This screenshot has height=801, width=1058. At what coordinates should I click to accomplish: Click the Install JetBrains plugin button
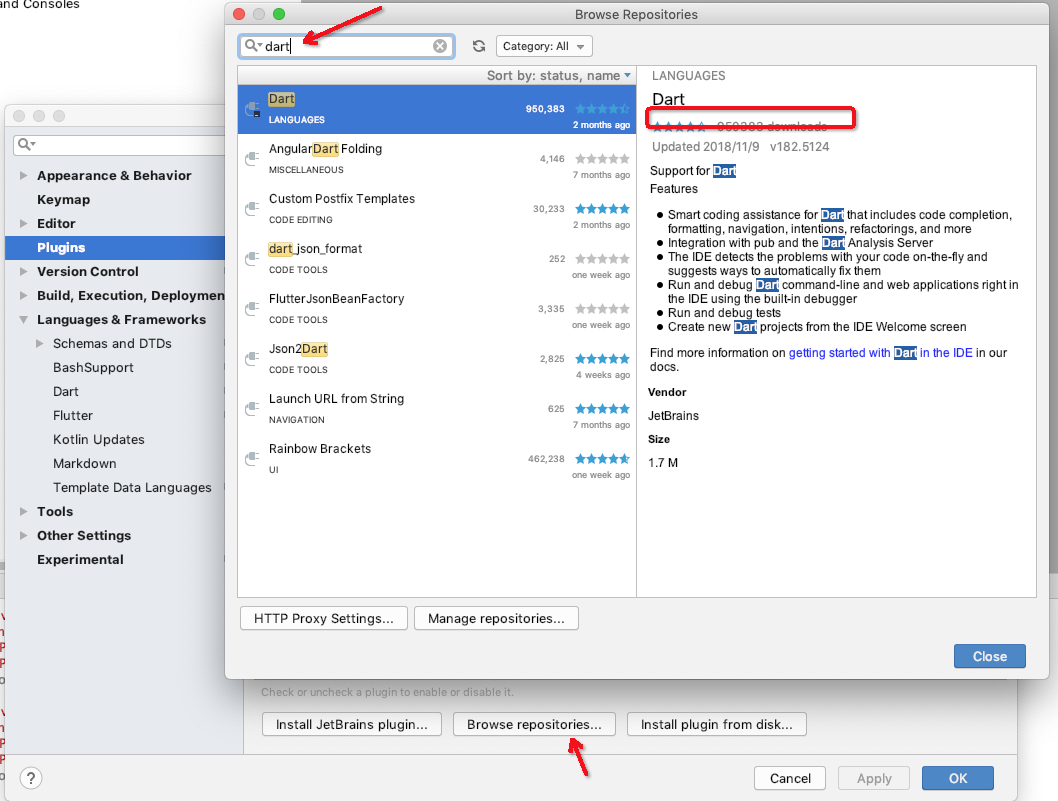[x=352, y=724]
